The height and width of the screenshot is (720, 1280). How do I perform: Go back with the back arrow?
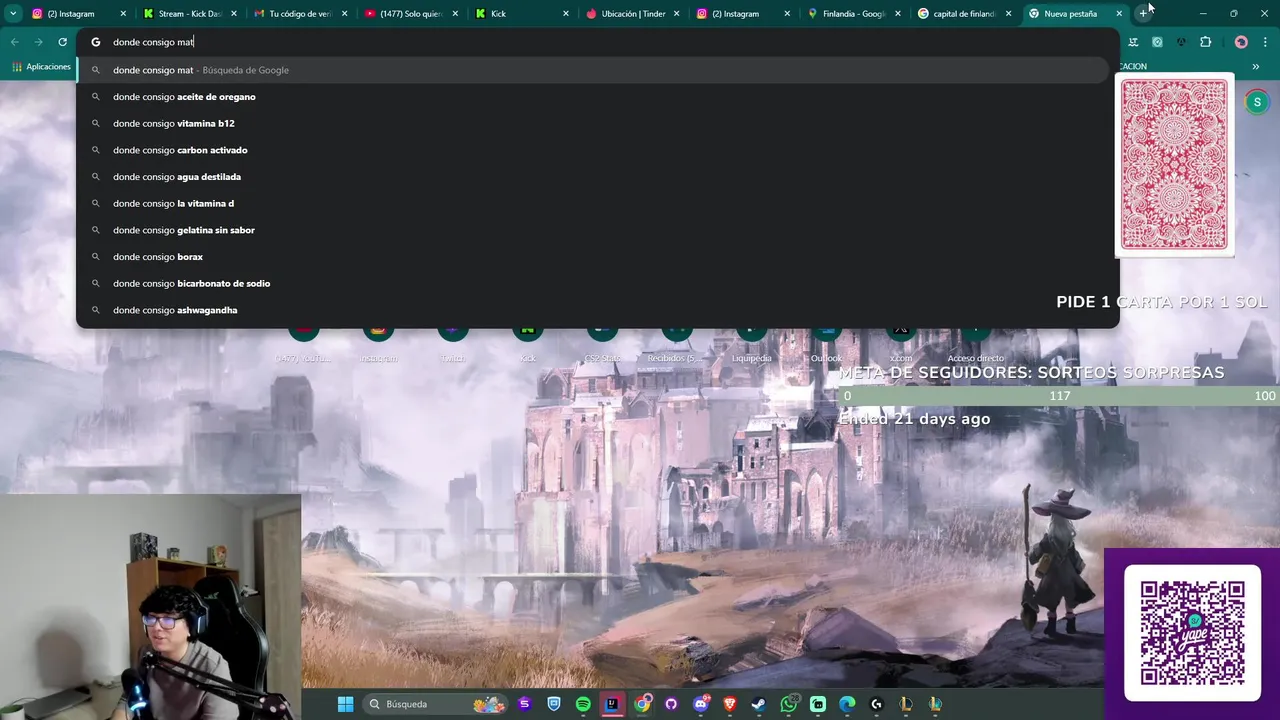click(14, 42)
